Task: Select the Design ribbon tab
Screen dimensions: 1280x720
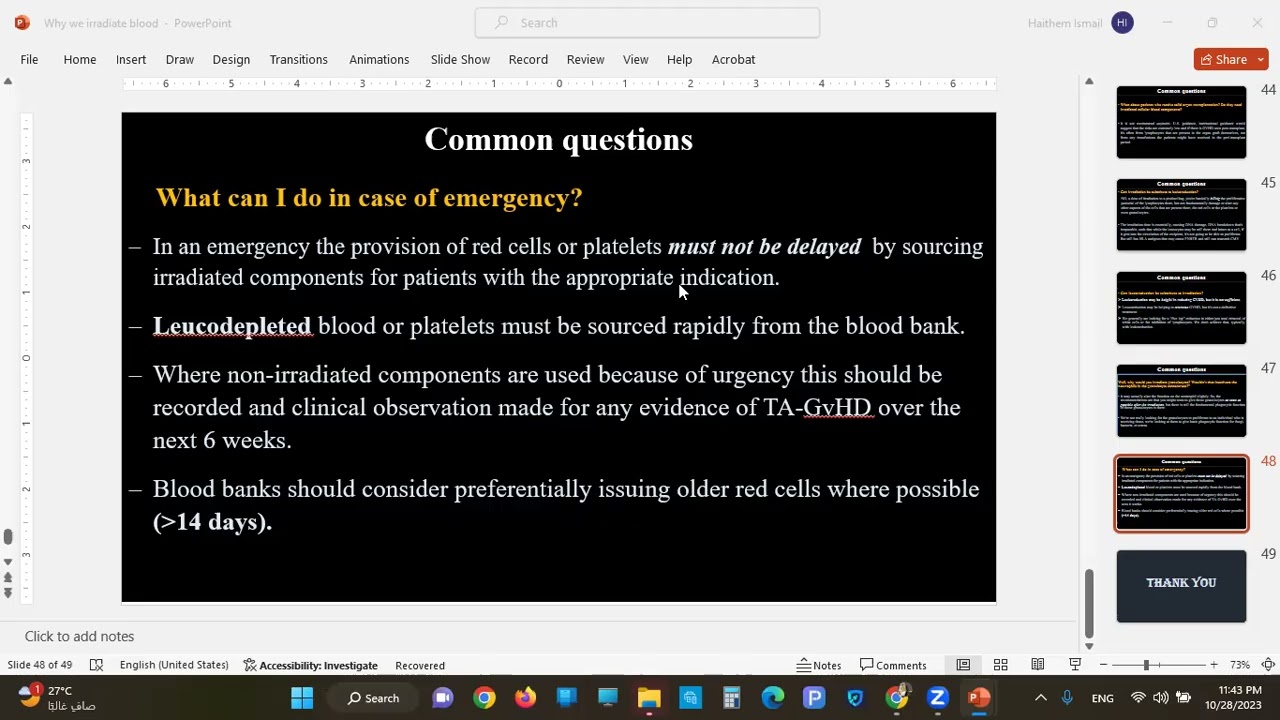Action: coord(231,59)
